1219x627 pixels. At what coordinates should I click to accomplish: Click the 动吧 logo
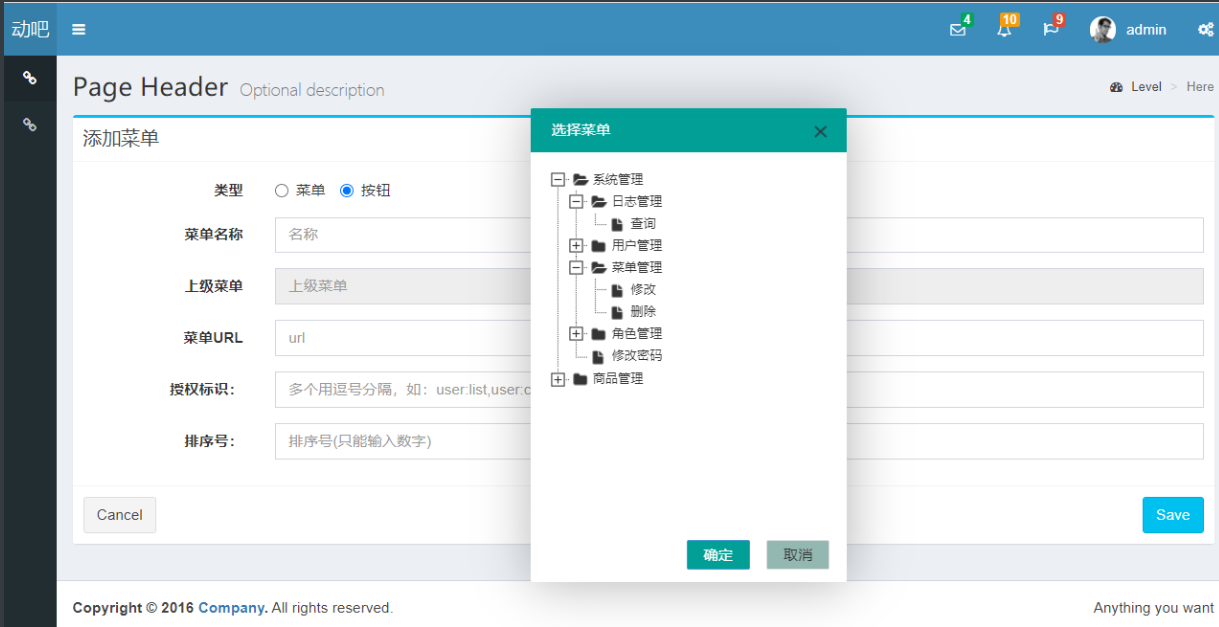29,29
